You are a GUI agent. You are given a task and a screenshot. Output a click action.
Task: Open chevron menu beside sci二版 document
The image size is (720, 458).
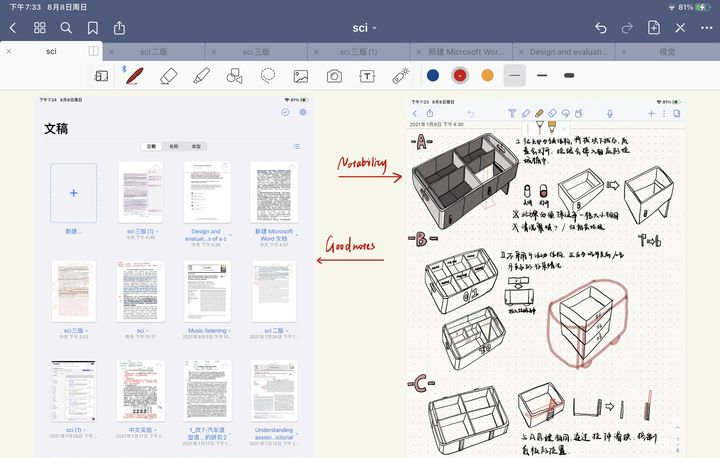[287, 331]
